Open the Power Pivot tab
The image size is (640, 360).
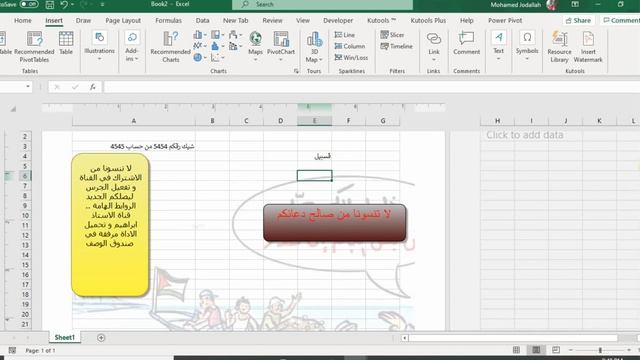505,20
